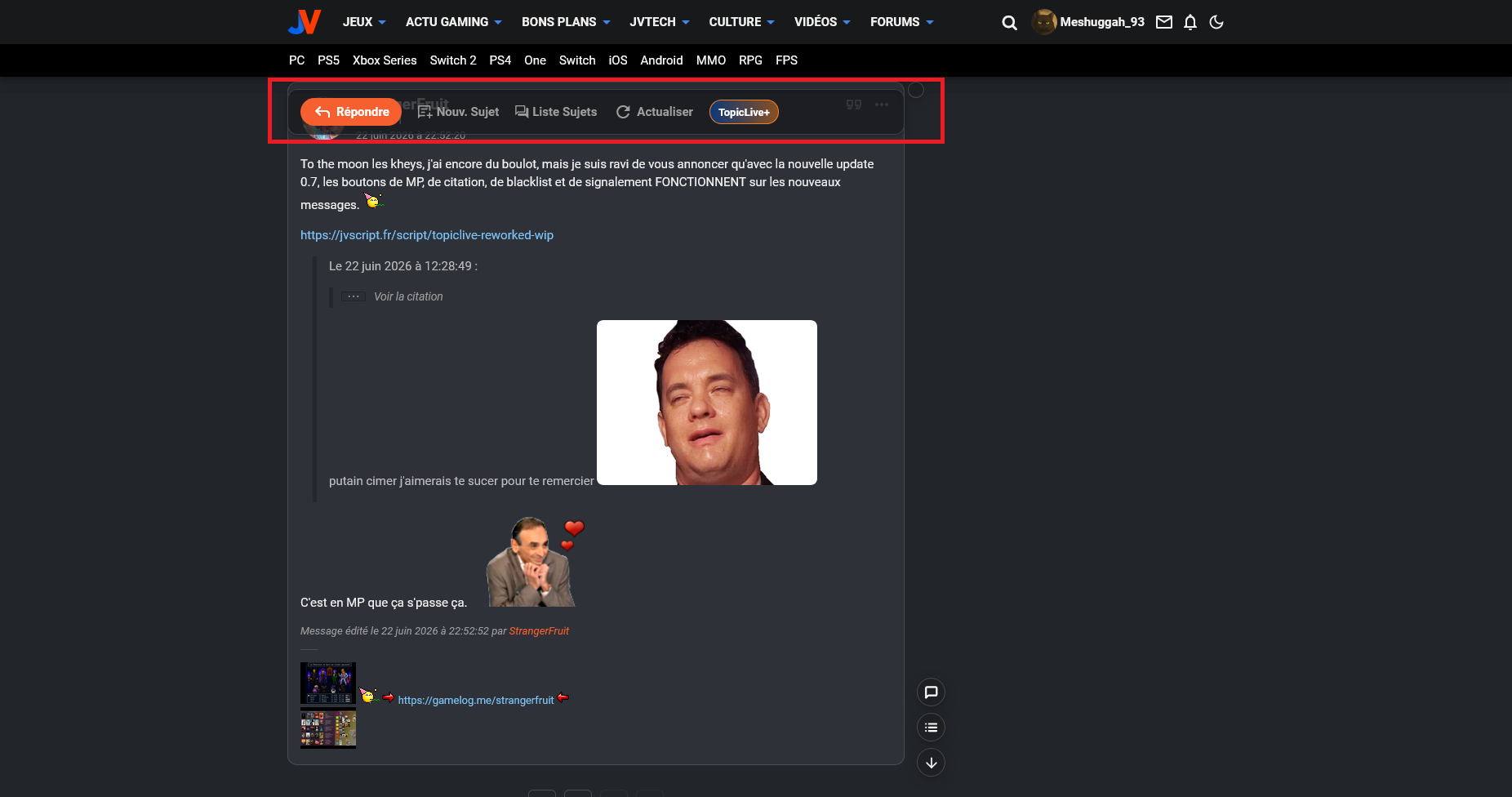Select PS4 in the platform bar
1512x797 pixels.
500,60
